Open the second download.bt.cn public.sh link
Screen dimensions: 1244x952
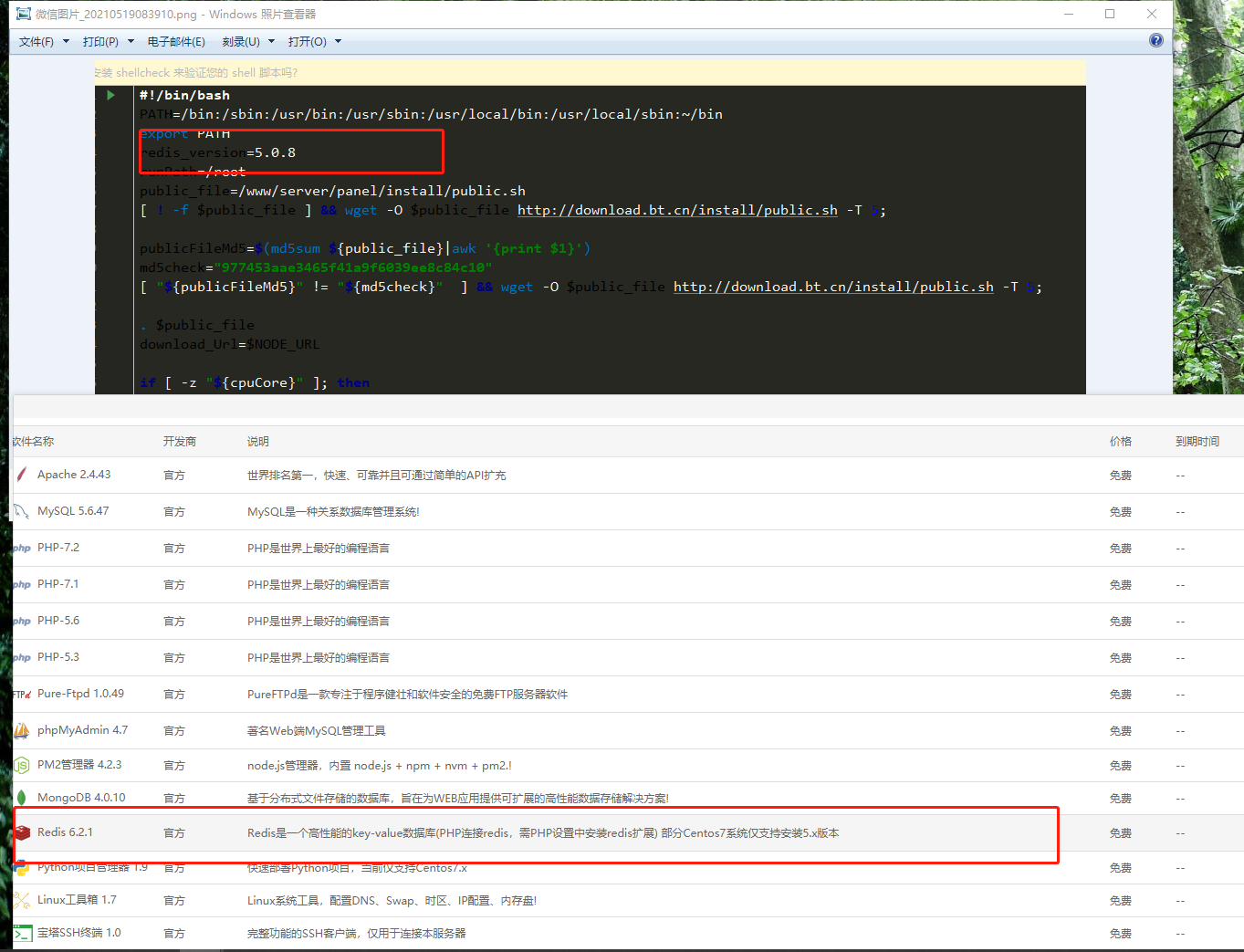coord(833,287)
